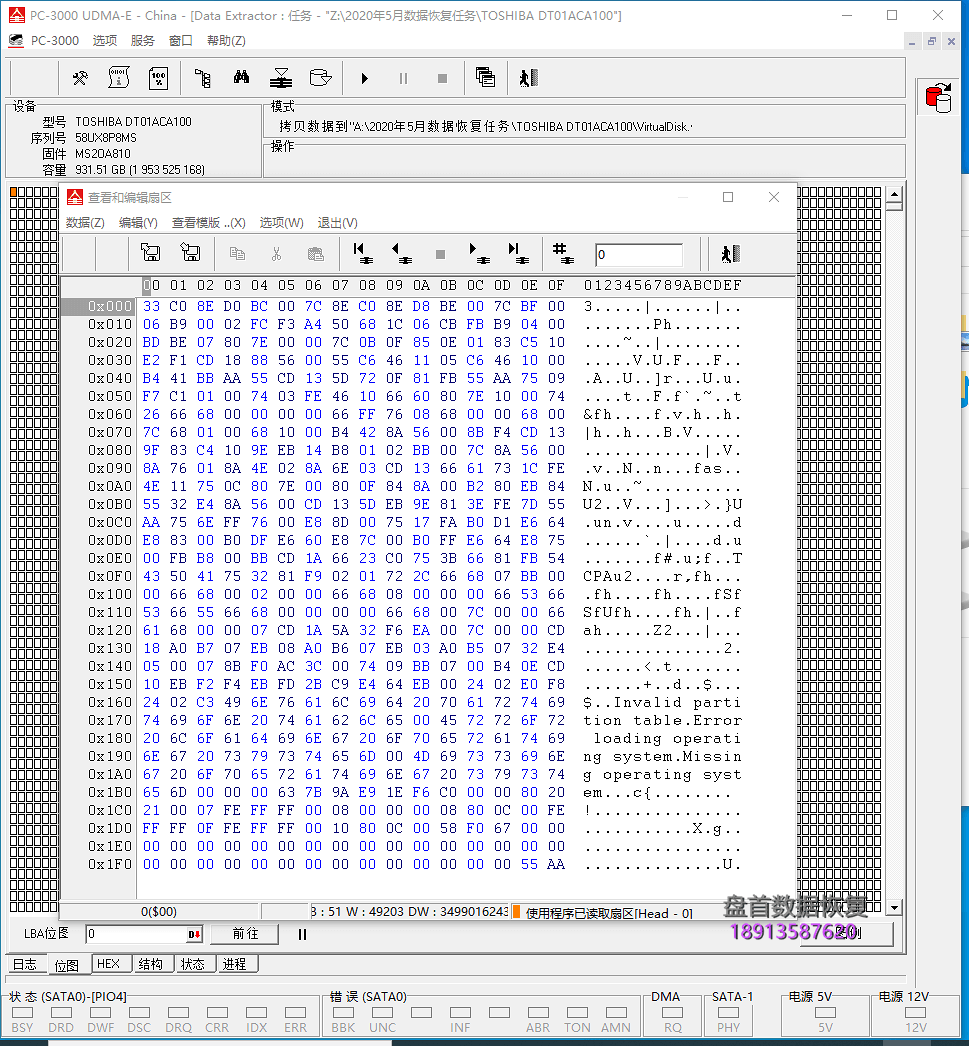Click ASCII text 'Invalid parti' in row 0x160
Screen dimensions: 969x1046
coord(677,702)
